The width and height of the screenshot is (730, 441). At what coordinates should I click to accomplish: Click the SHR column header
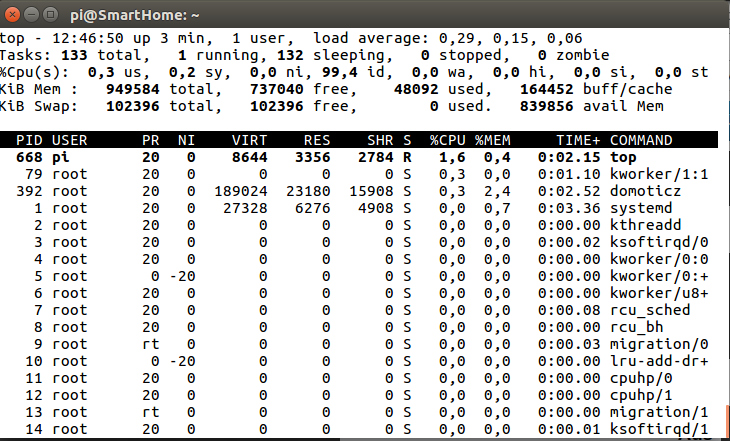tap(380, 140)
